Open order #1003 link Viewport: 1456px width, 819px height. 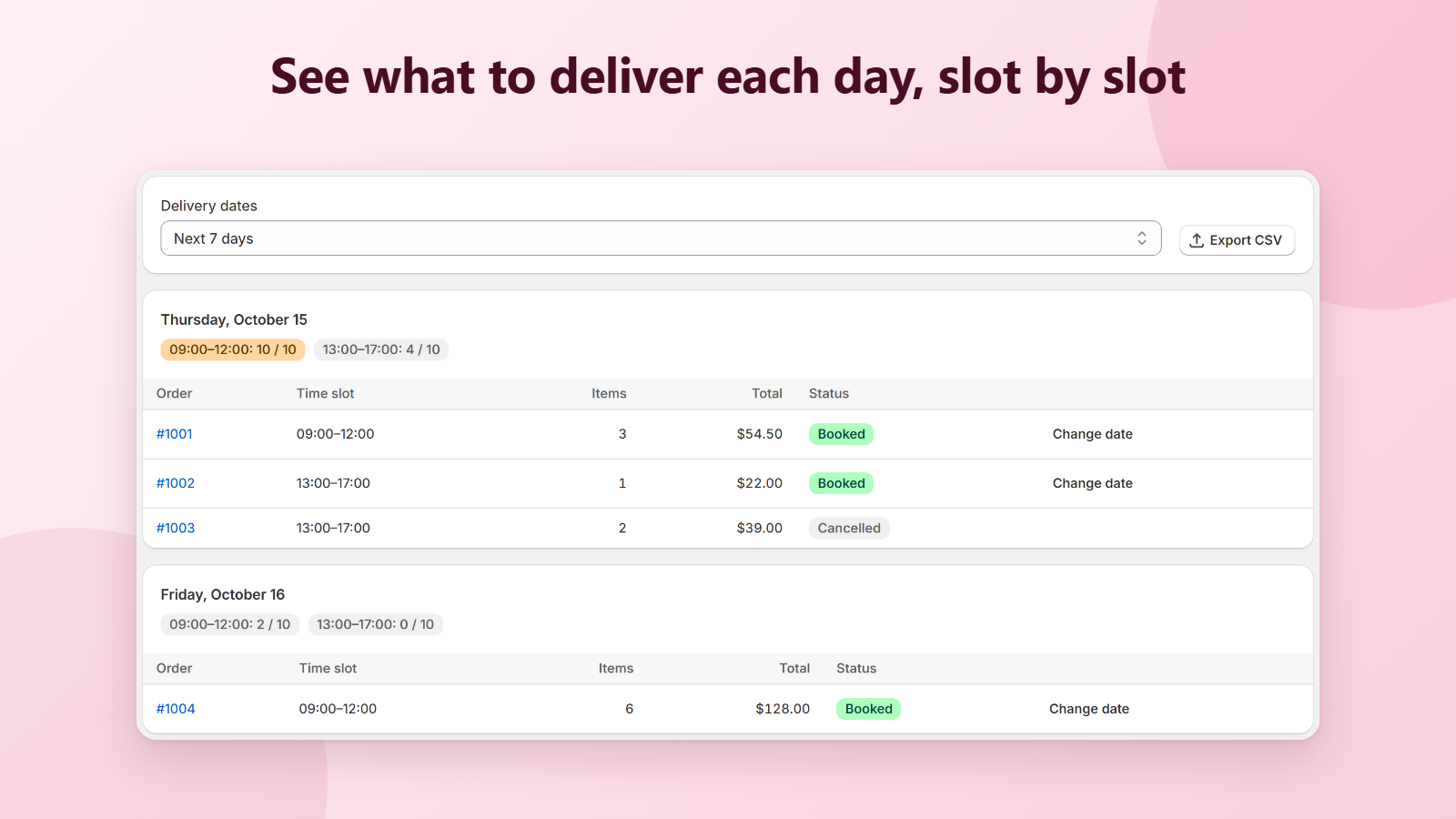click(175, 528)
